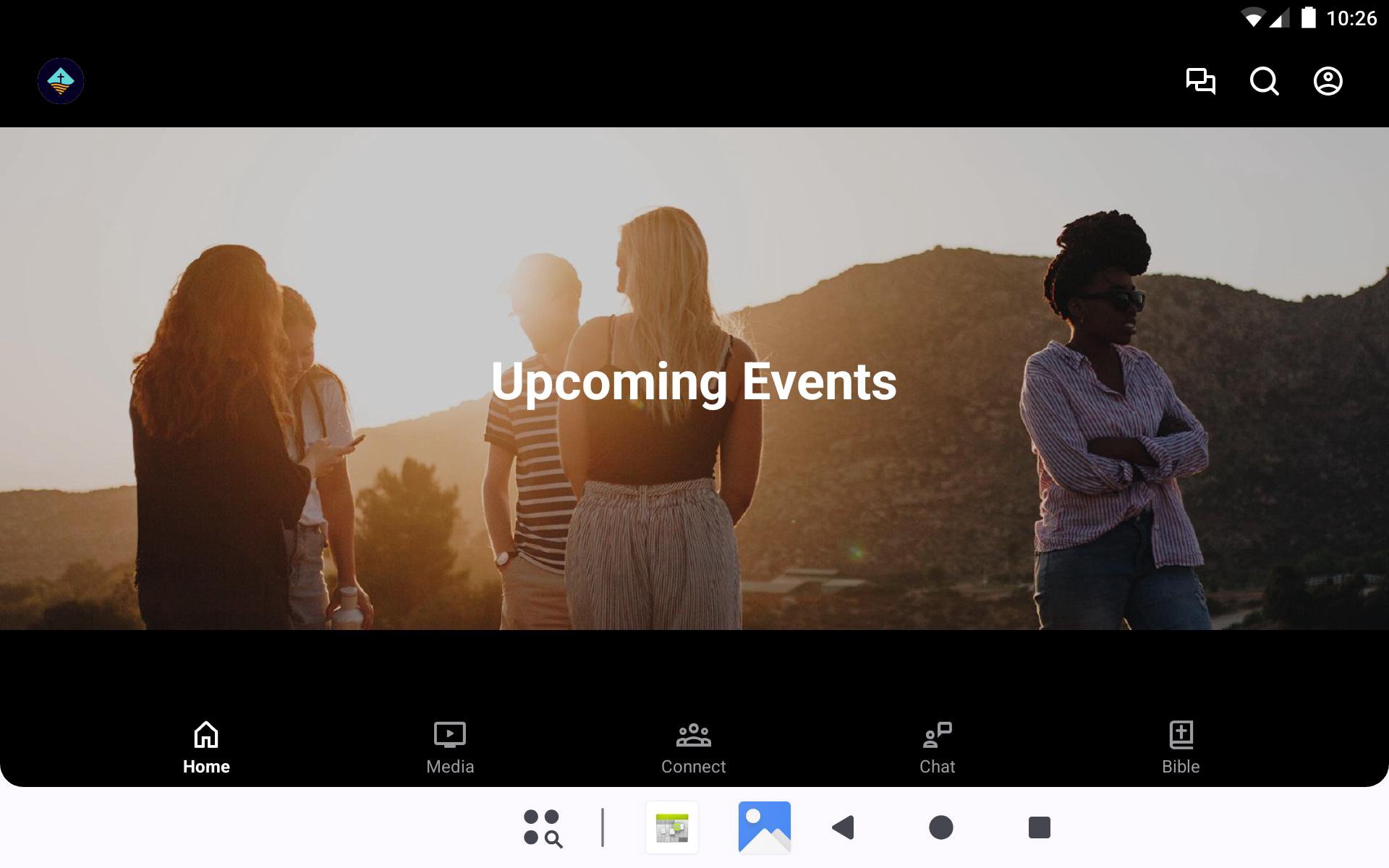
Task: Launch the calendar app in taskbar
Action: (672, 827)
